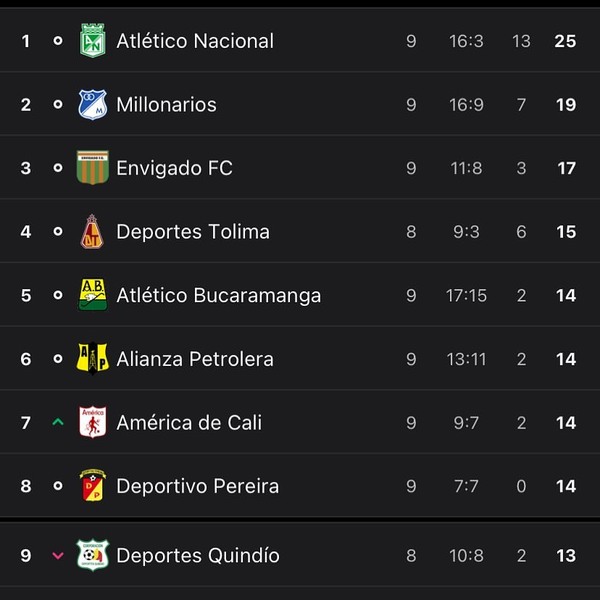
Task: Open the Atlético Bucaramanga A.B. logo
Action: tap(93, 295)
